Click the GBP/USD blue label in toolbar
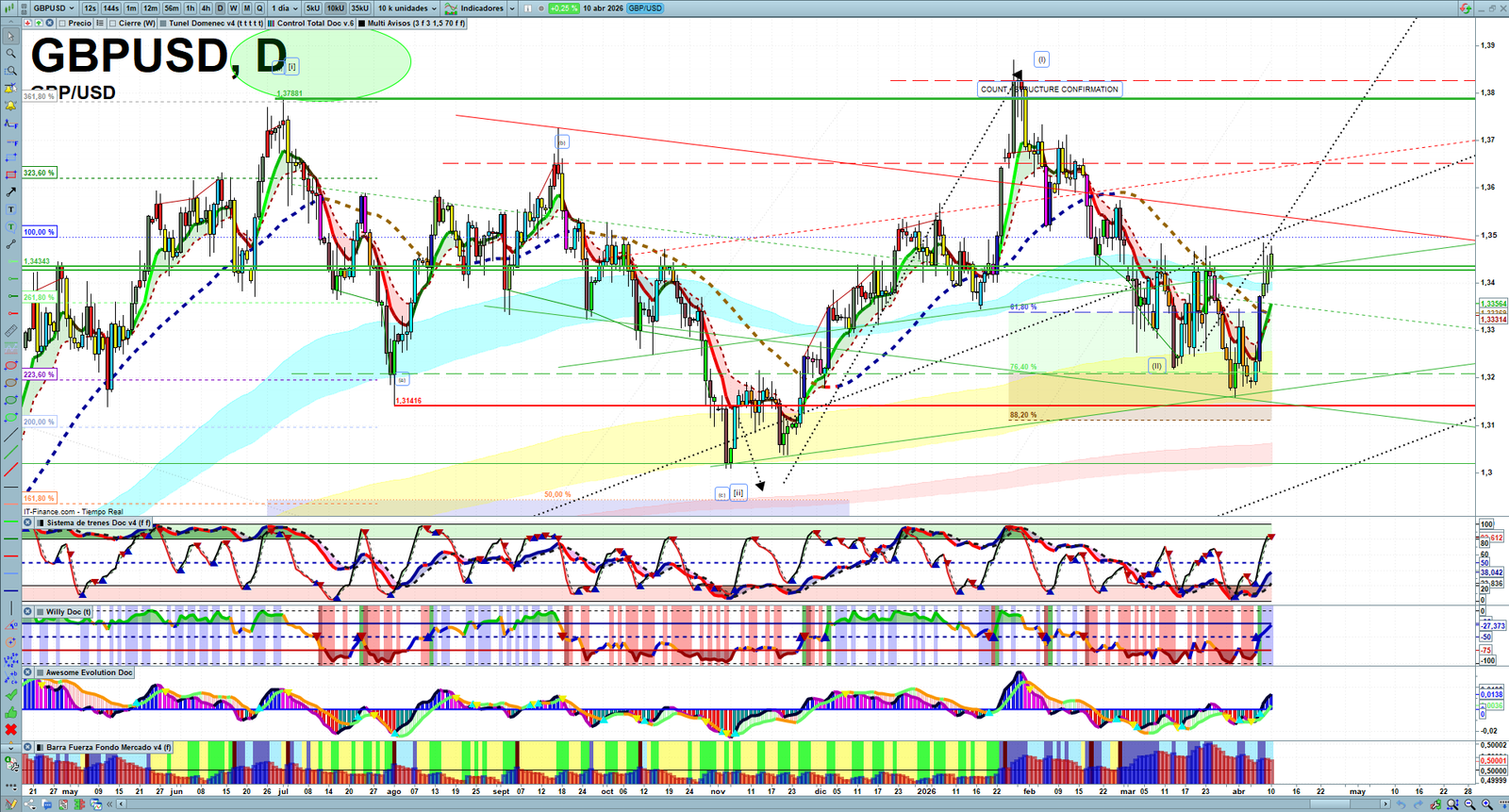This screenshot has width=1509, height=812. tap(645, 8)
